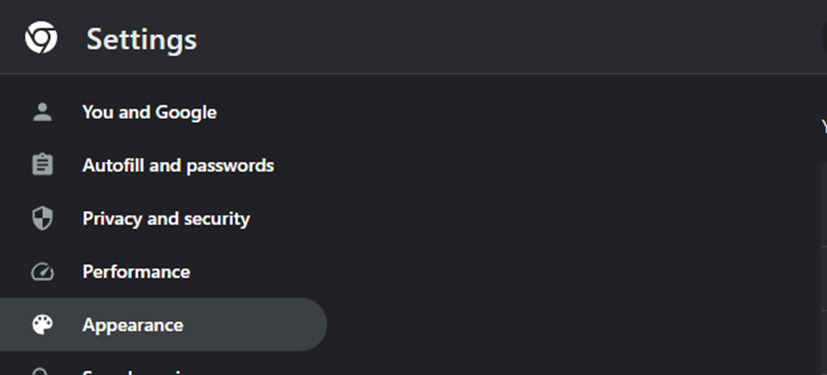827x375 pixels.
Task: Click the word security in the Privacy item
Action: [x=216, y=219]
